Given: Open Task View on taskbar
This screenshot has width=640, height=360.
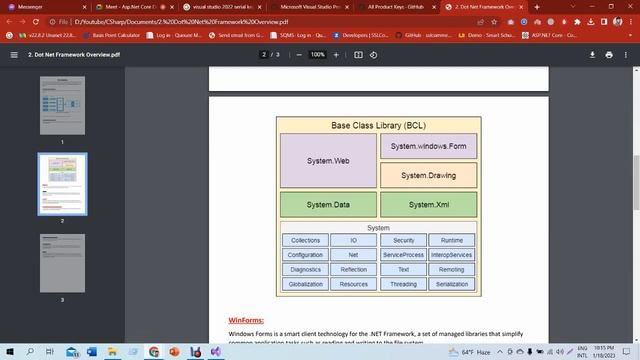Looking at the screenshot, I should pyautogui.click(x=50, y=351).
